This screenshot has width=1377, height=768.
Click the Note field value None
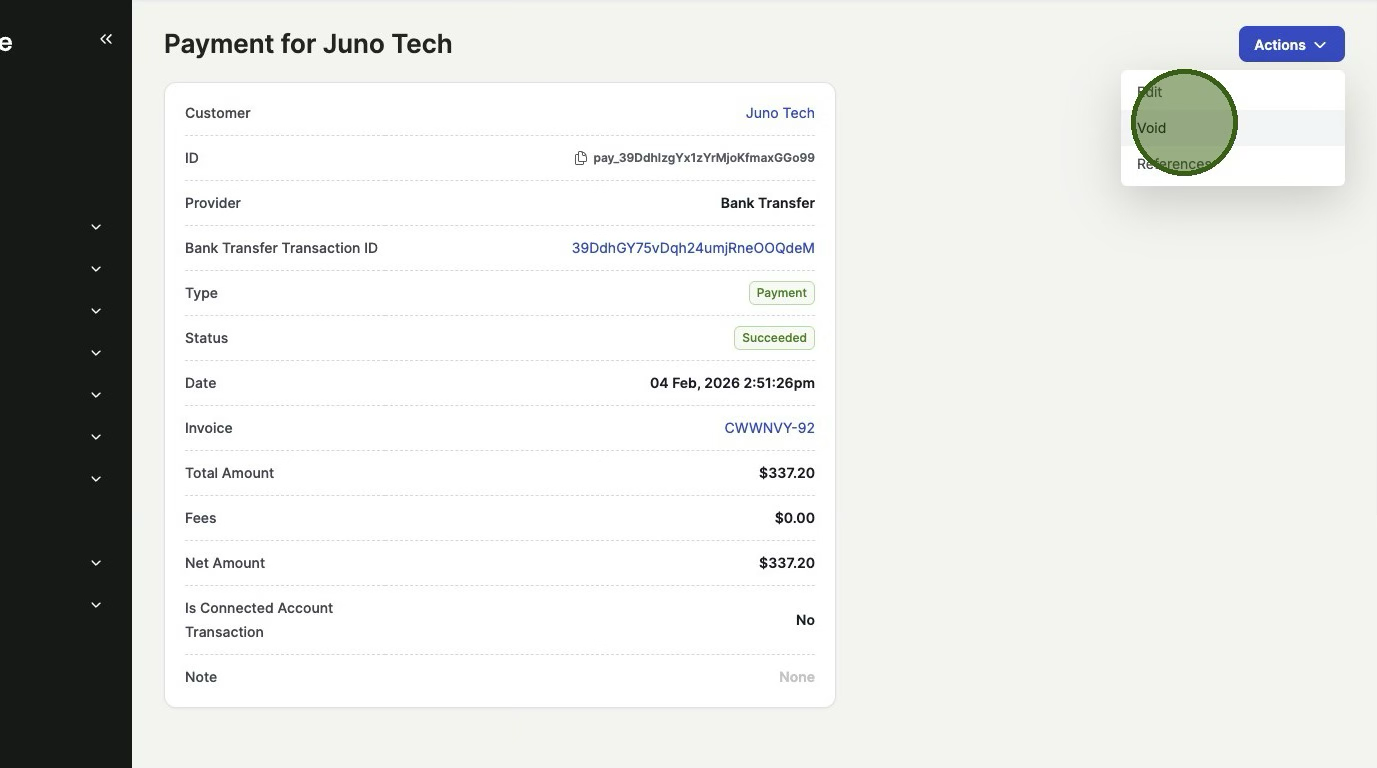click(x=796, y=677)
